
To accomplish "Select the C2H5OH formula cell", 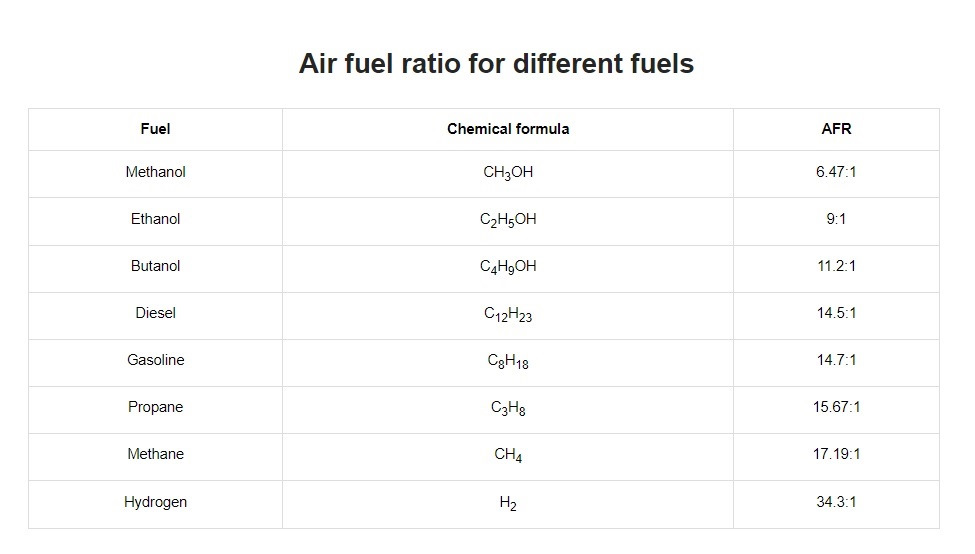I will pos(508,220).
